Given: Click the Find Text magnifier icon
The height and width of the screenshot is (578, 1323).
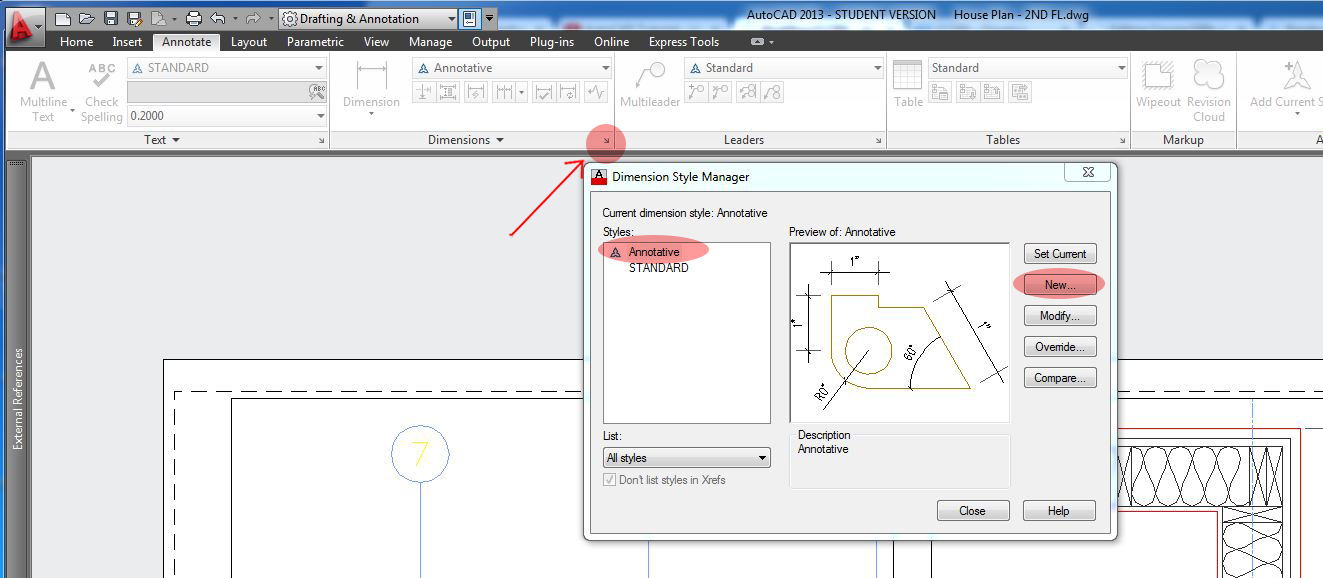Looking at the screenshot, I should click(x=318, y=91).
